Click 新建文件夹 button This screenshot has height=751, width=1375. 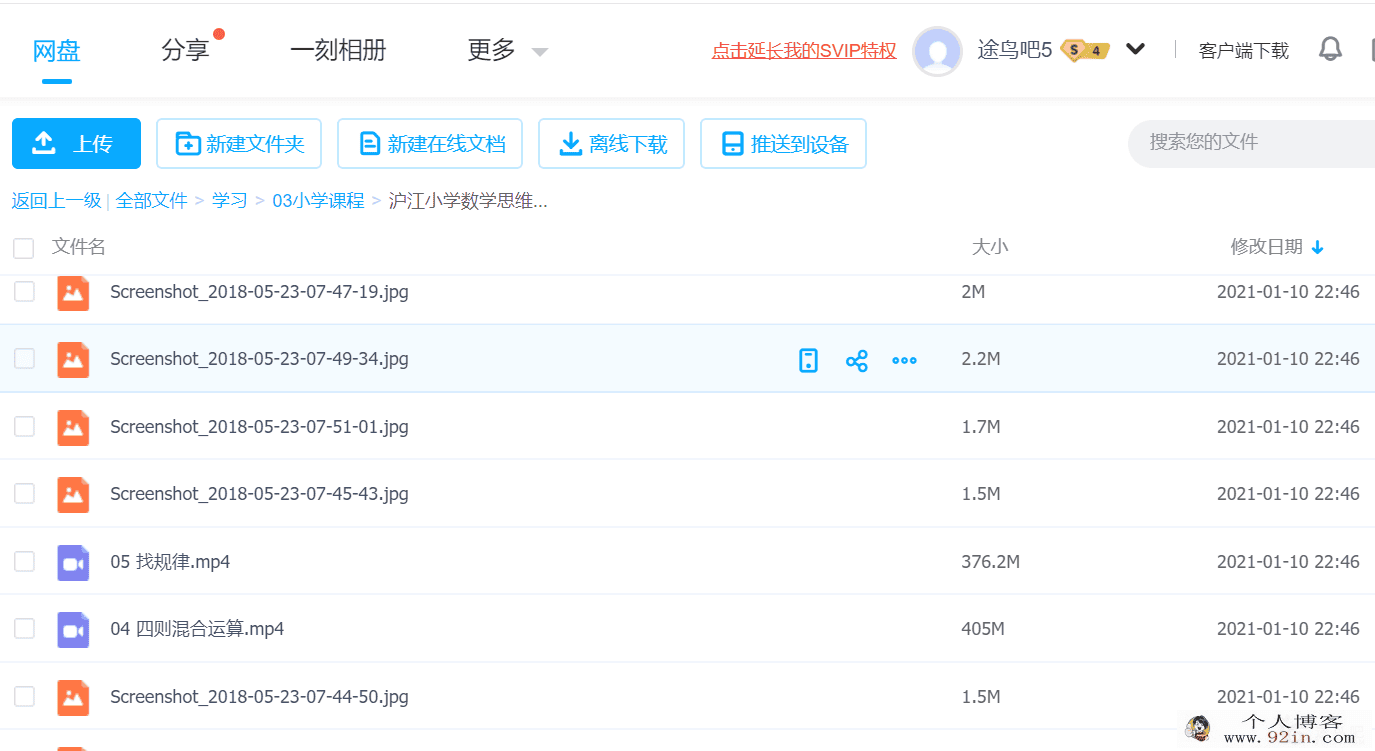(x=239, y=144)
